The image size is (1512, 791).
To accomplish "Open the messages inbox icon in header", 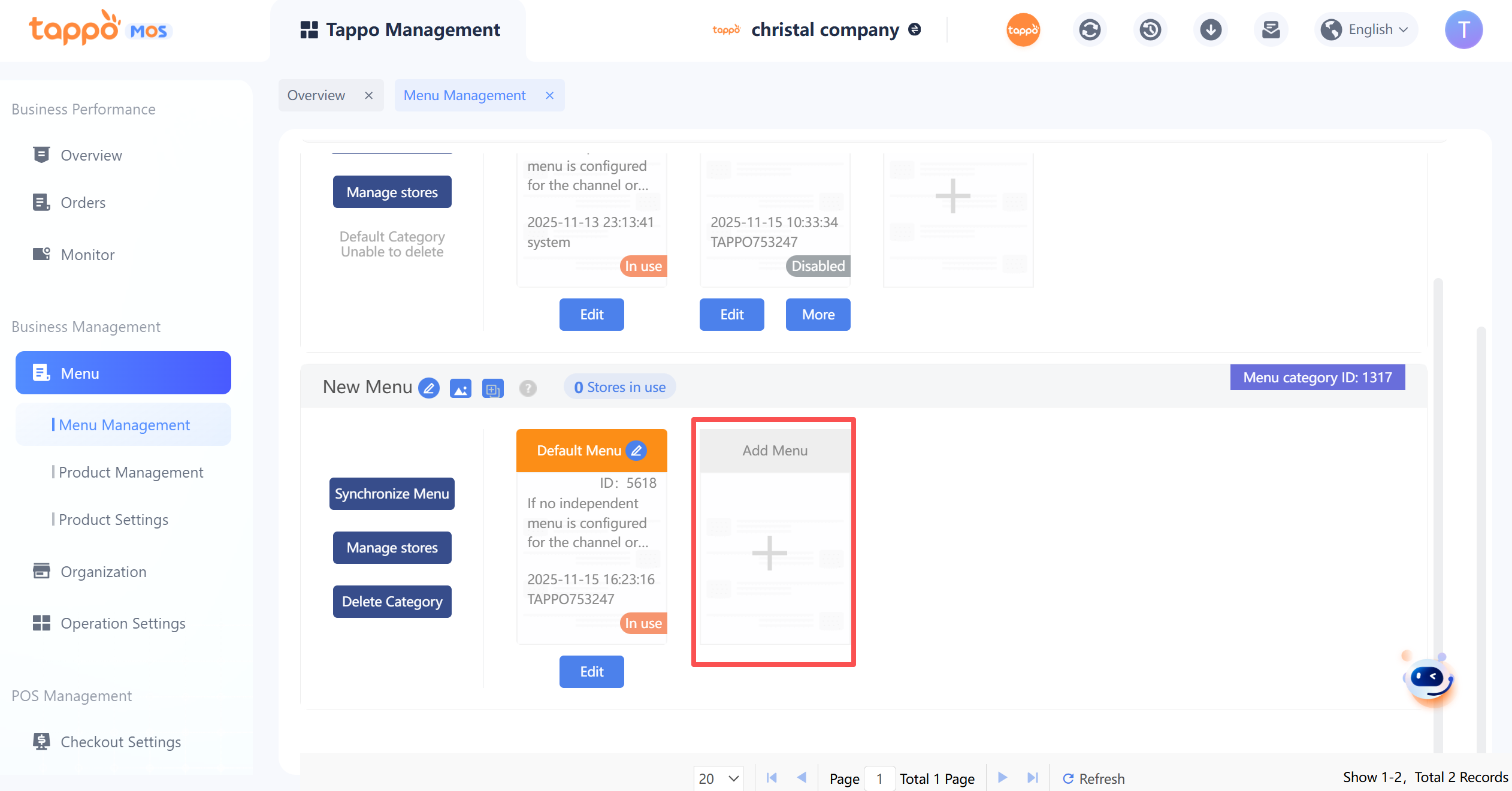I will 1271,29.
